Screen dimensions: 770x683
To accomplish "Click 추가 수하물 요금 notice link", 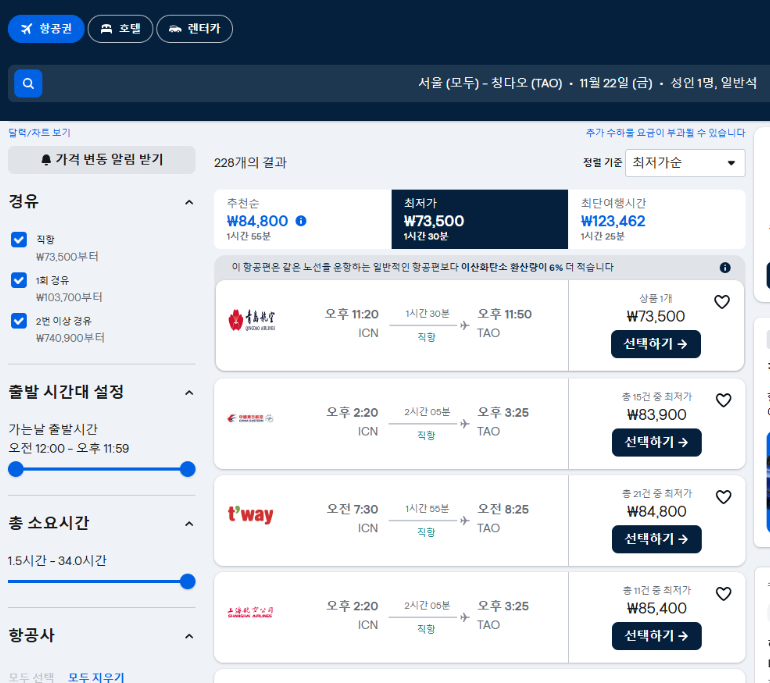I will pos(665,133).
